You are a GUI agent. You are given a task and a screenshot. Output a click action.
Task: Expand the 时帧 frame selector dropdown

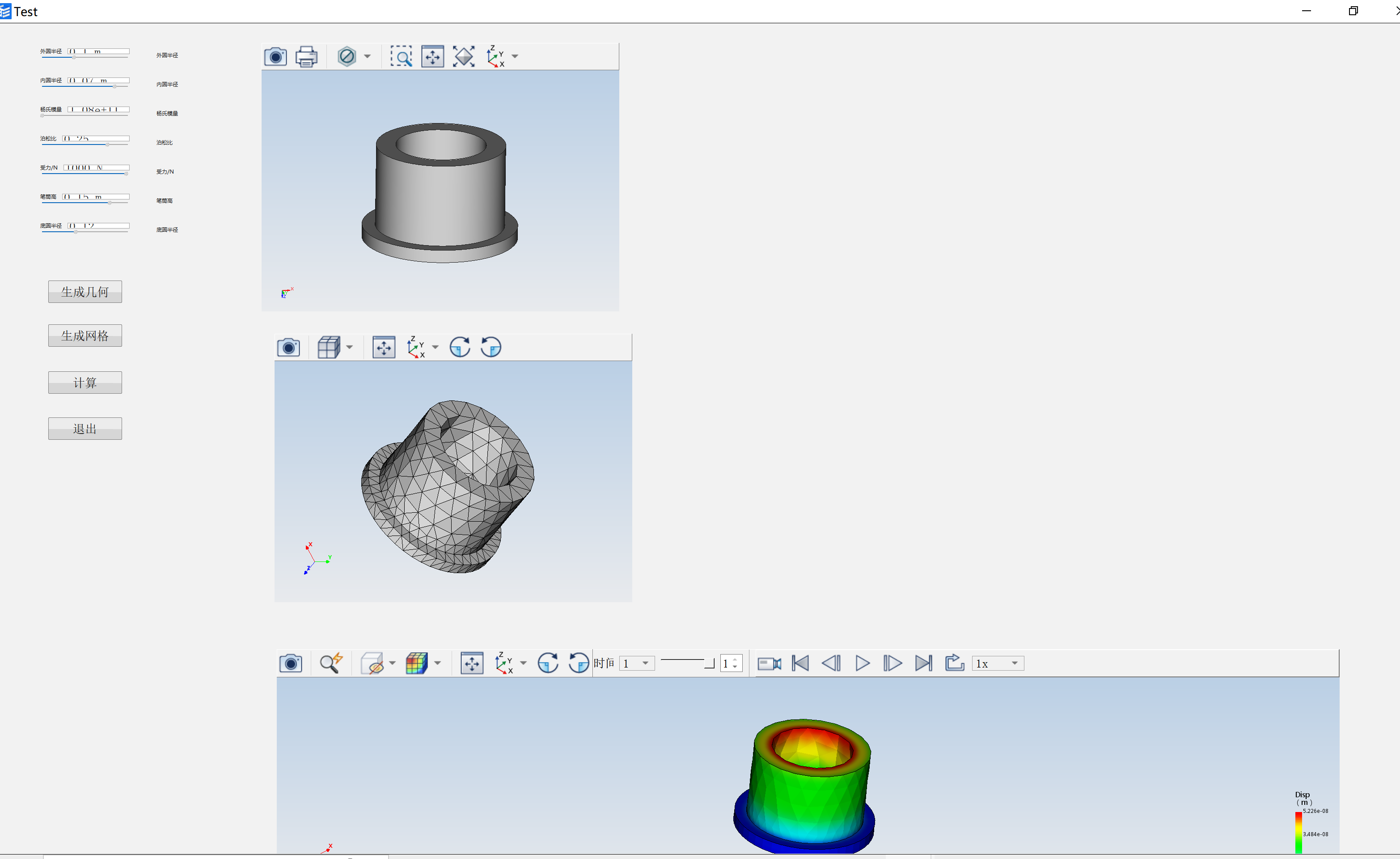click(x=635, y=663)
